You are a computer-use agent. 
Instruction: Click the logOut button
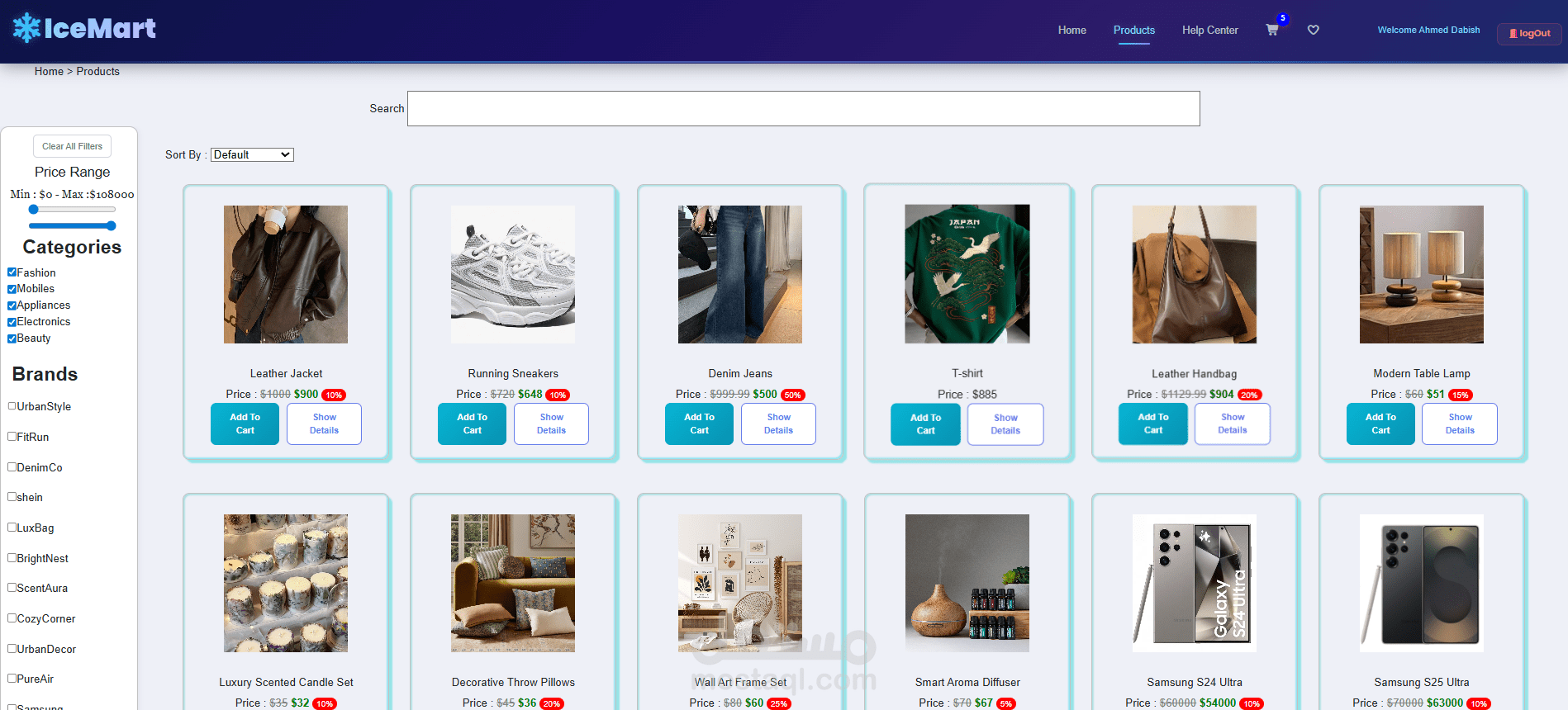1529,34
